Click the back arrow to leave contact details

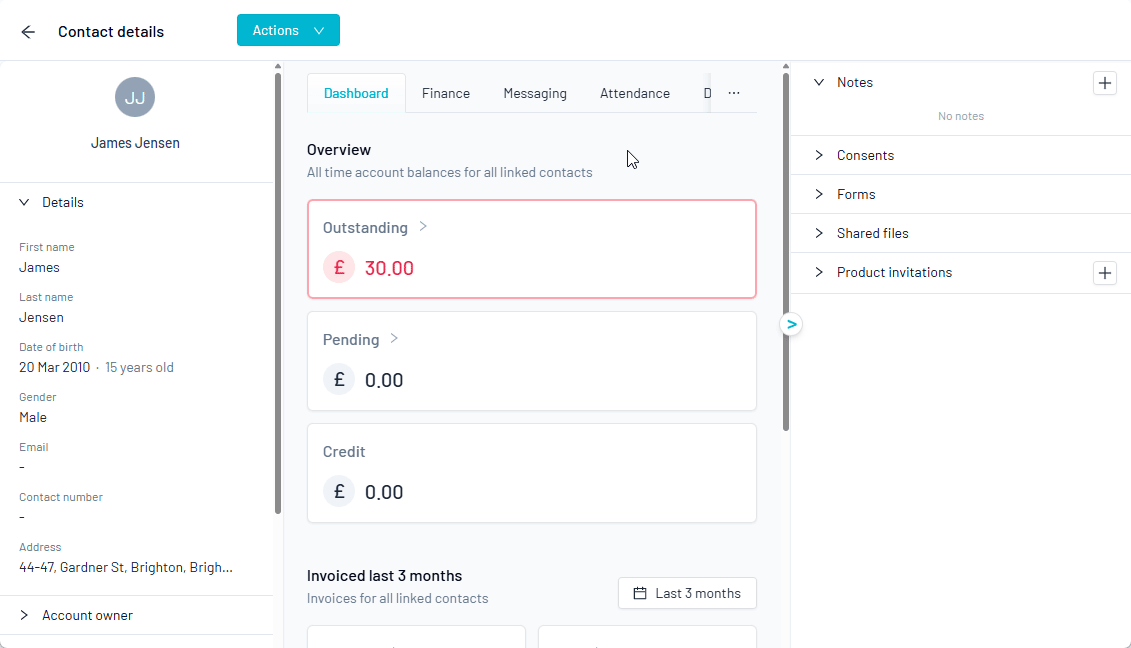pyautogui.click(x=27, y=31)
